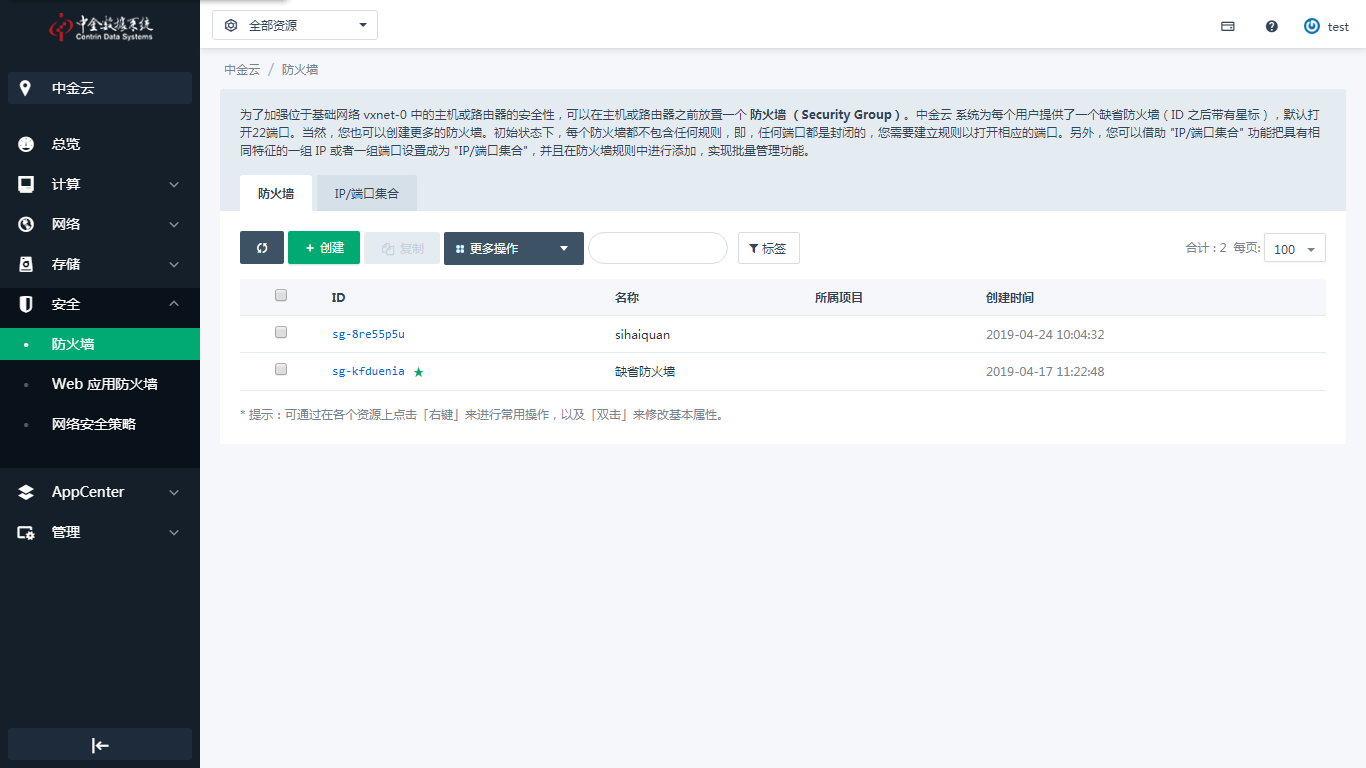Click the resource icon in 全部资源 selector
Viewport: 1366px width, 768px height.
pyautogui.click(x=231, y=25)
